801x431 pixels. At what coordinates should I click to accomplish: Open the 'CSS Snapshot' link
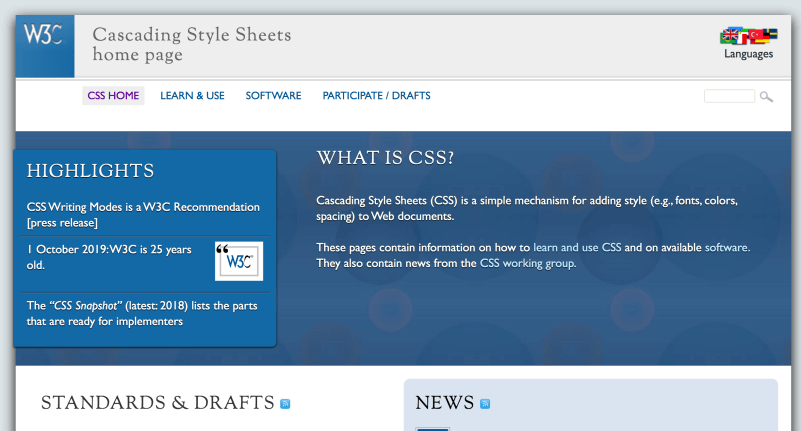[88, 306]
